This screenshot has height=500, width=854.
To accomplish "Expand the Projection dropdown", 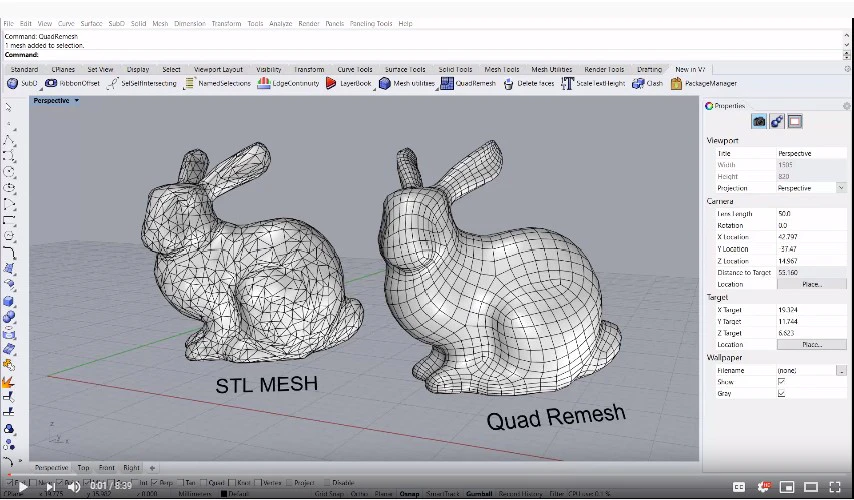I will 841,188.
